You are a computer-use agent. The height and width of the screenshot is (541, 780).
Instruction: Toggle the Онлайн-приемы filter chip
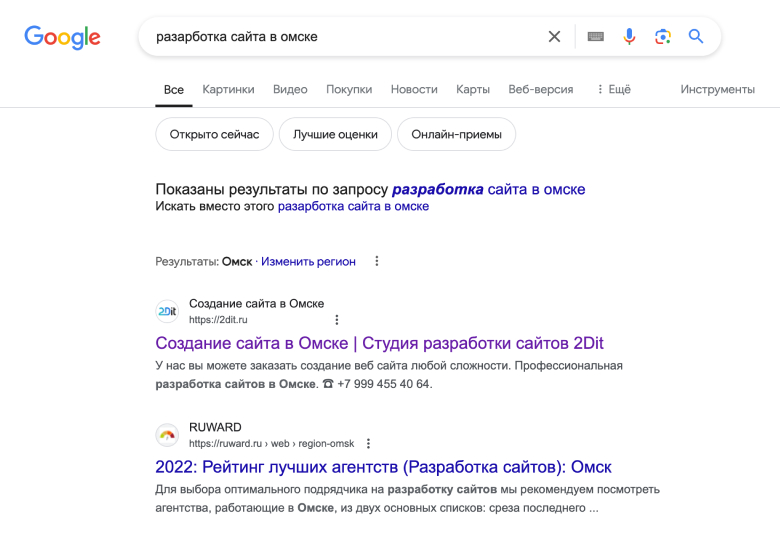[x=456, y=134]
